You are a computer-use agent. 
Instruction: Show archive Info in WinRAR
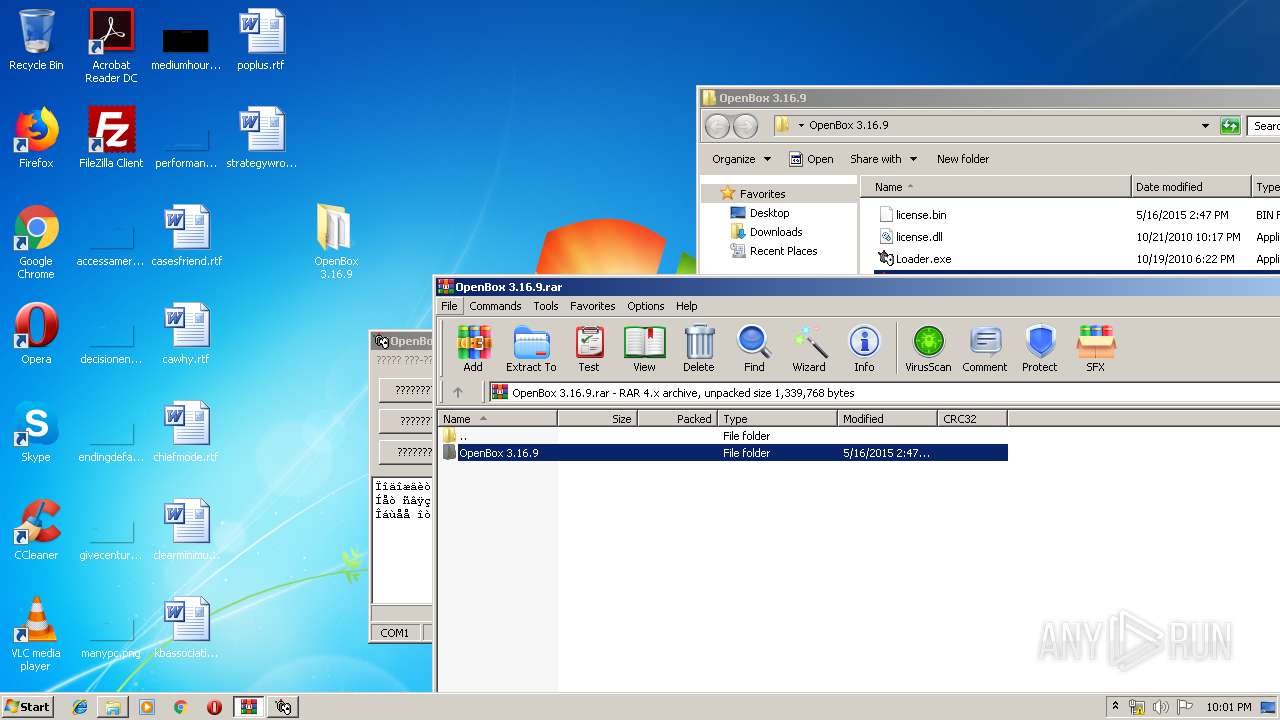pos(864,349)
